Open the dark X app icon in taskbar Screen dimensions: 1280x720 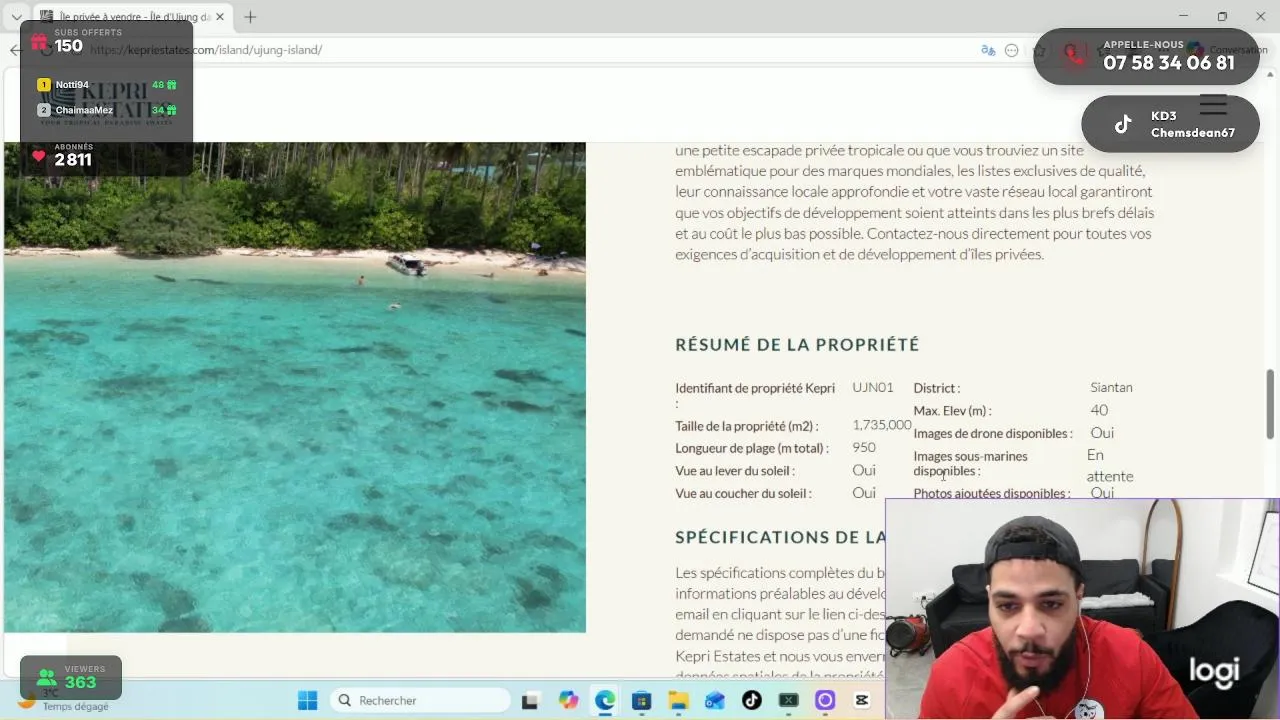coord(789,700)
